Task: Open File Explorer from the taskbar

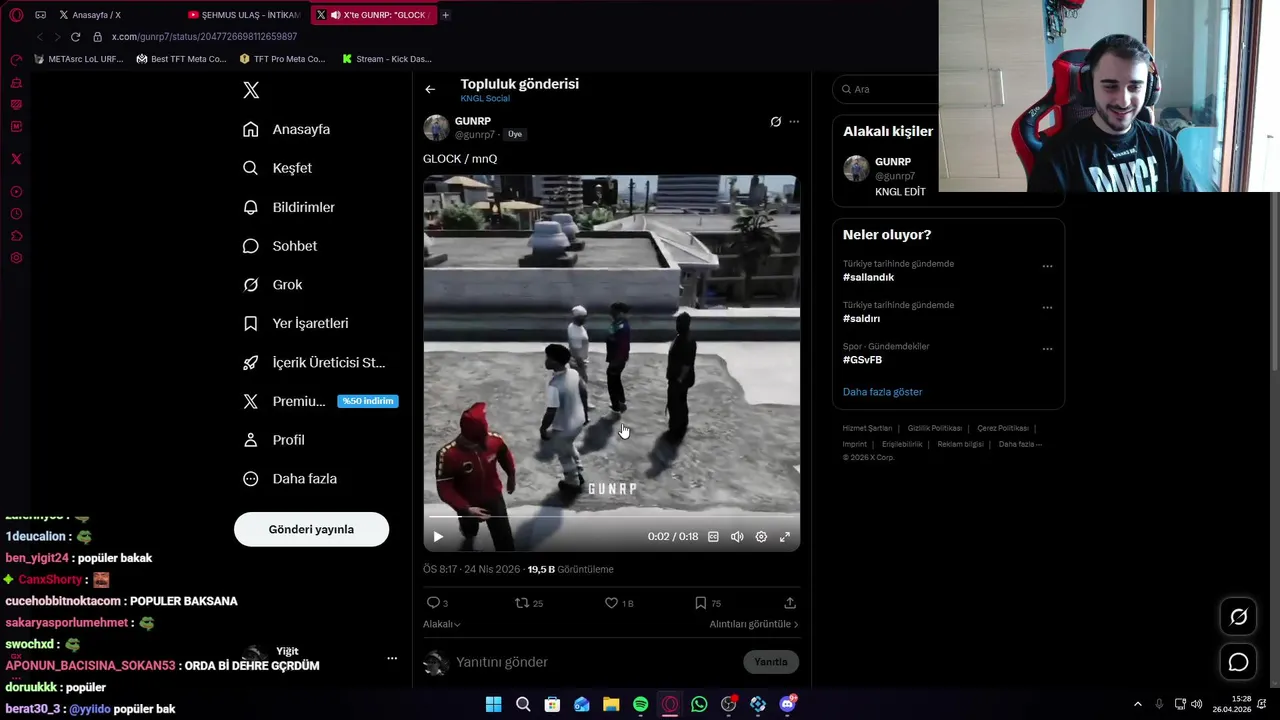Action: point(611,704)
